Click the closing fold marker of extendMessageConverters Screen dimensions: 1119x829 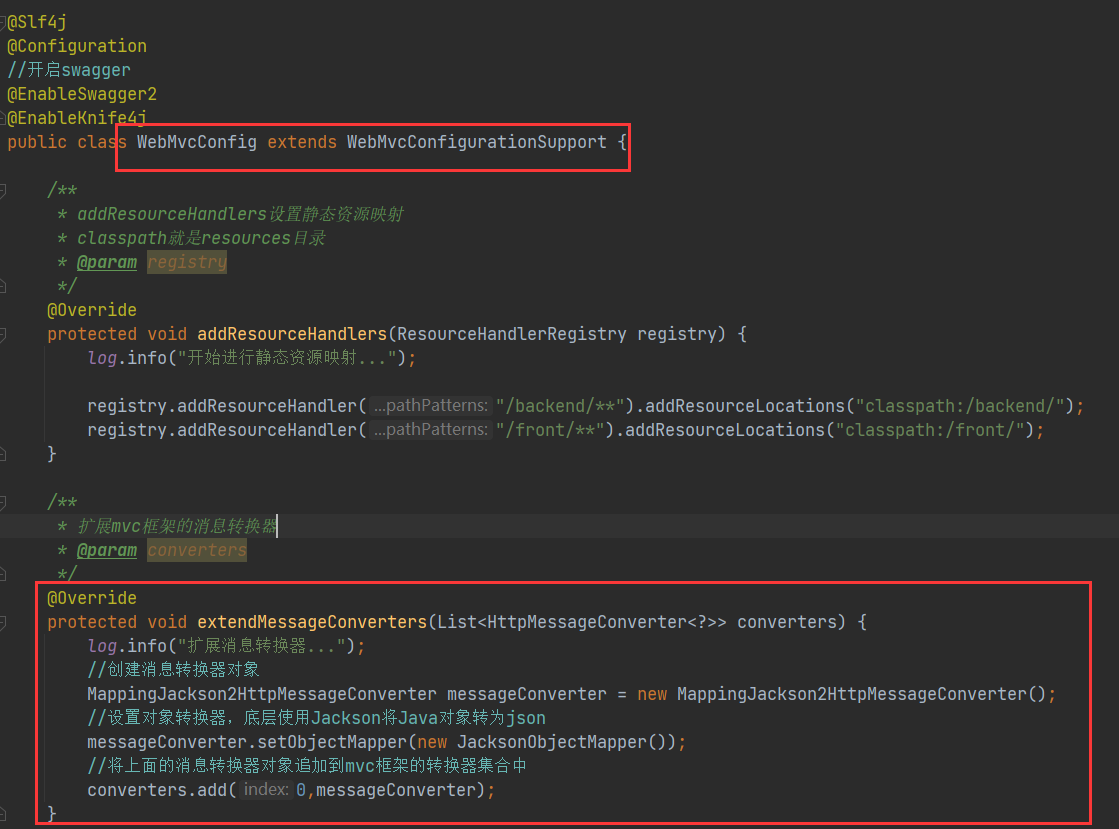pyautogui.click(x=5, y=814)
